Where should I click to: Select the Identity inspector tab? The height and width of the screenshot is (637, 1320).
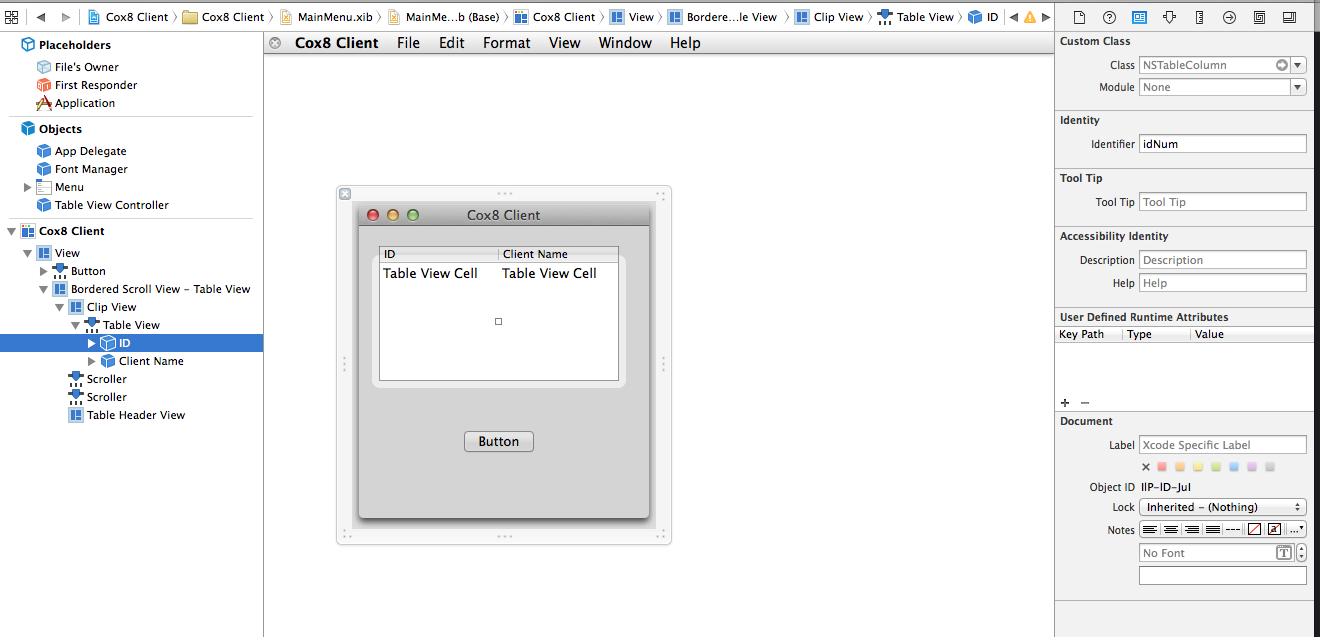1139,17
